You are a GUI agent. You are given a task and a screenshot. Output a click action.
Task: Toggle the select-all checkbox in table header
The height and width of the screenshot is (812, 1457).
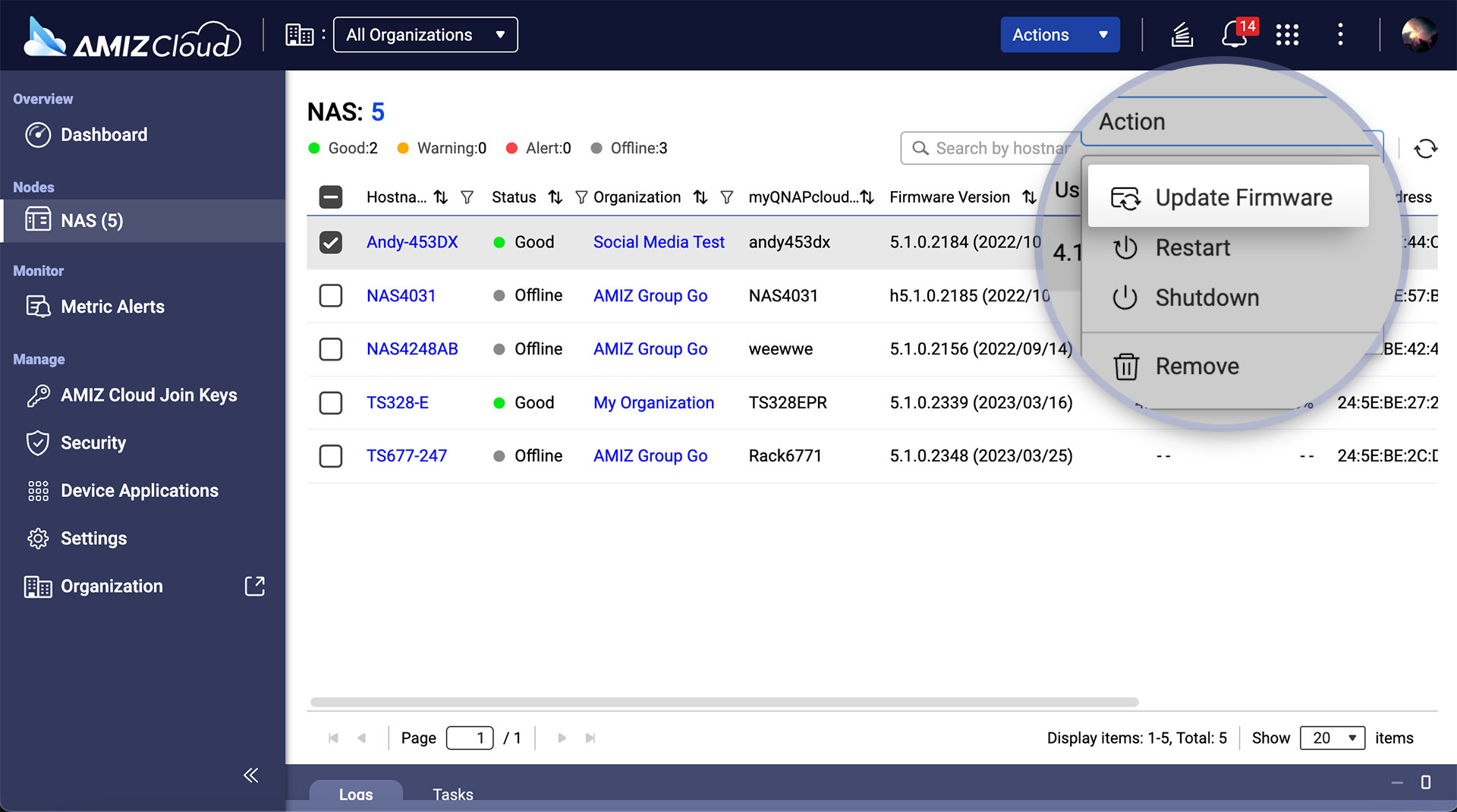point(331,197)
